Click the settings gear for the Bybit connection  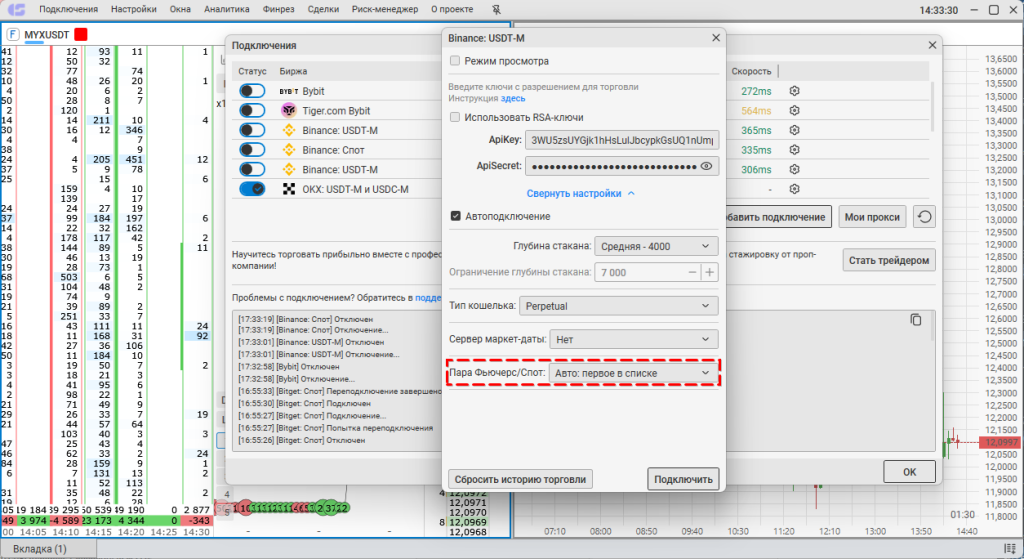795,91
